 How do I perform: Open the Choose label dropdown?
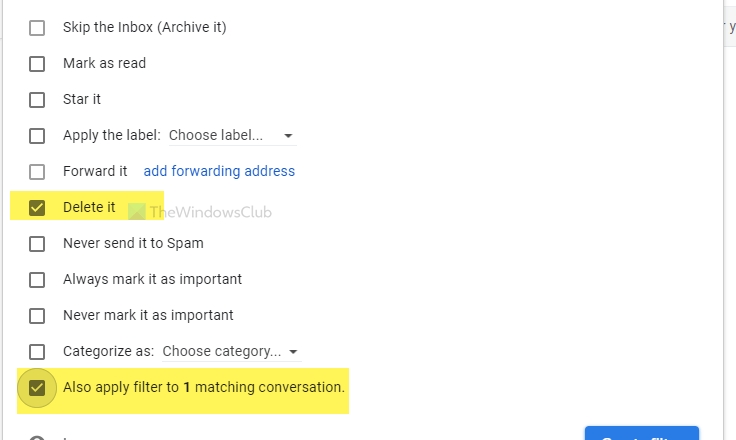[x=230, y=135]
